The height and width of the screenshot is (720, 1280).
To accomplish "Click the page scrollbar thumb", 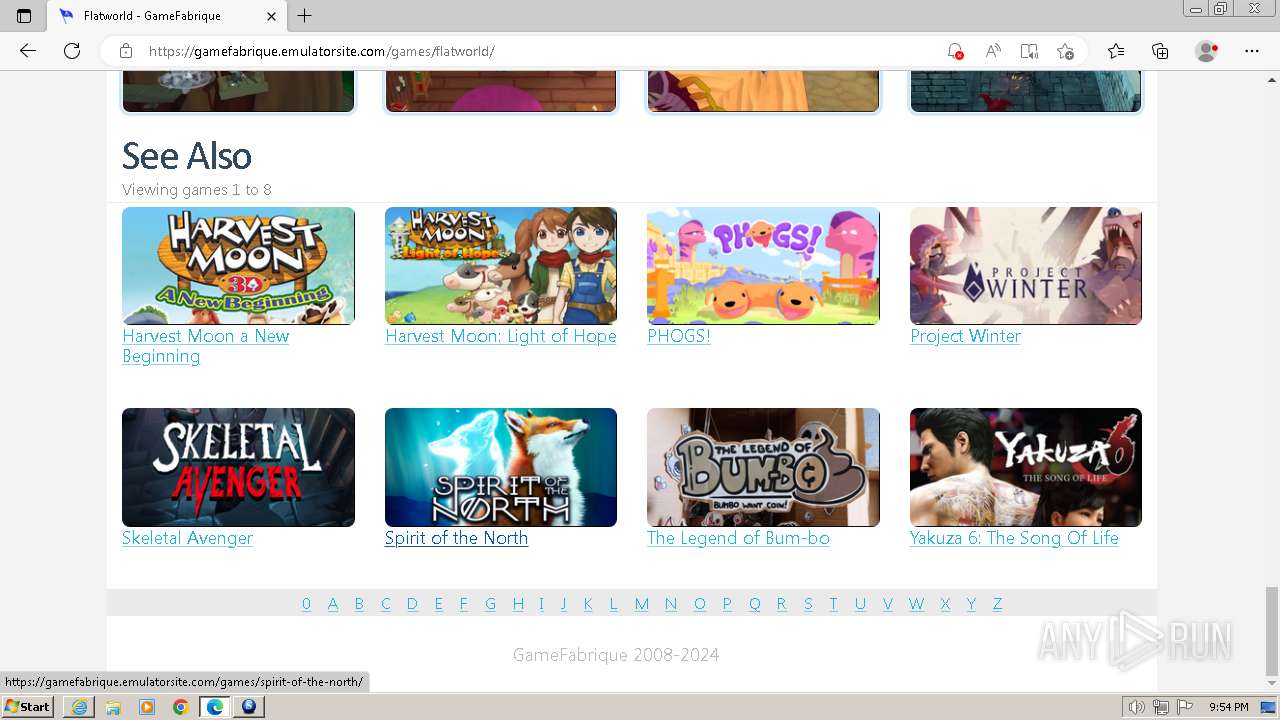I will tap(1271, 631).
